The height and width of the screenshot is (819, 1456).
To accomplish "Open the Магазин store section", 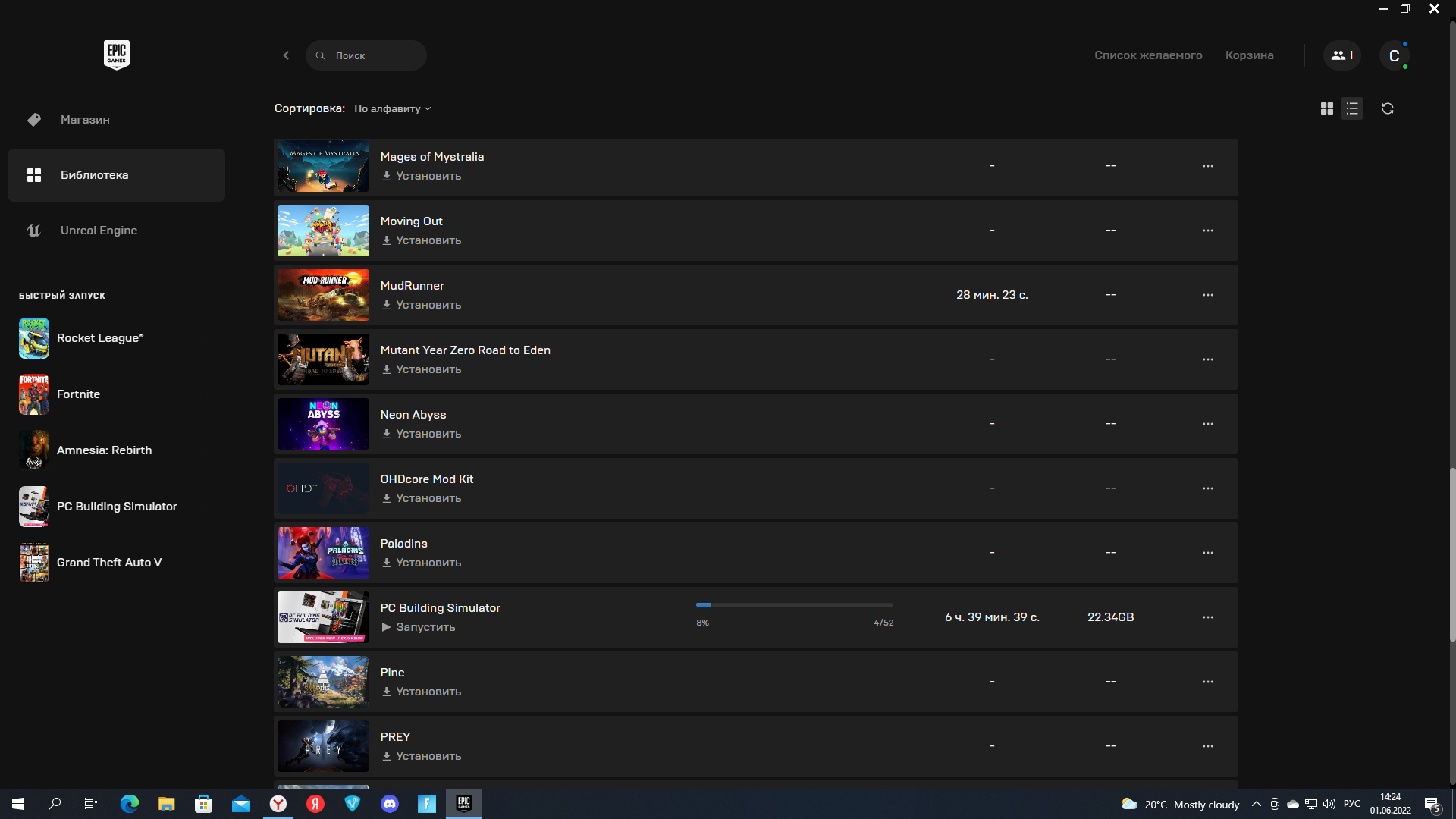I will coord(116,120).
